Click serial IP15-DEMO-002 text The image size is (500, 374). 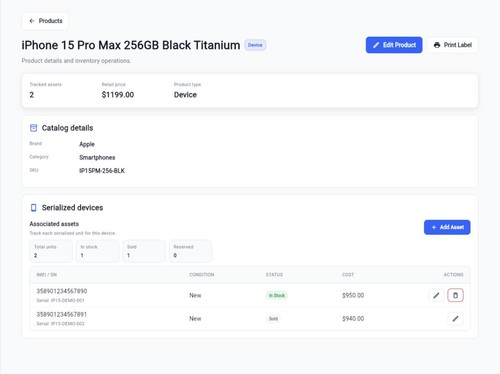[60, 324]
